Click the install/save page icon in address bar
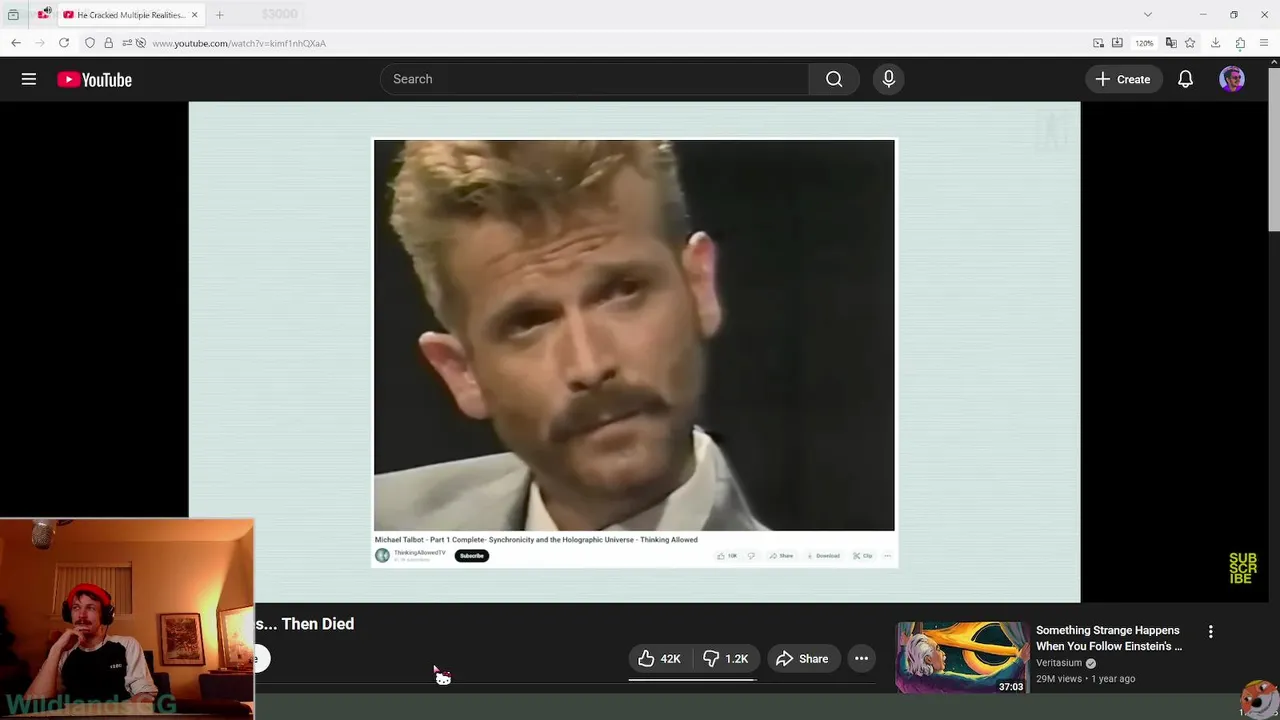 click(x=1117, y=43)
